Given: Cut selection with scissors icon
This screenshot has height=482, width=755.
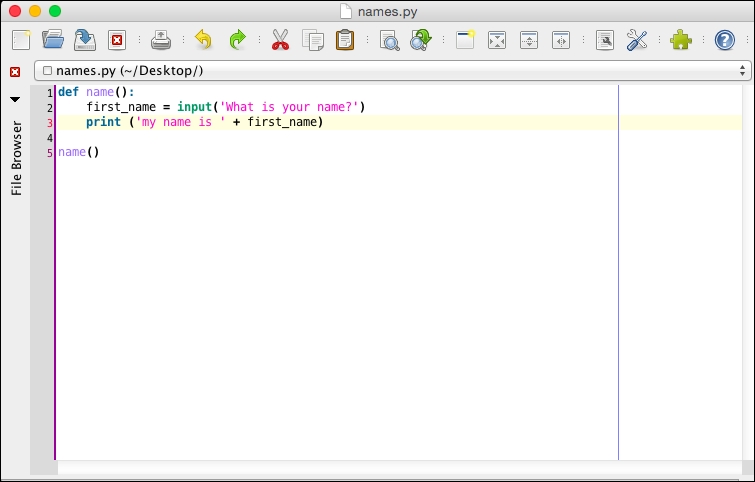Looking at the screenshot, I should click(280, 40).
